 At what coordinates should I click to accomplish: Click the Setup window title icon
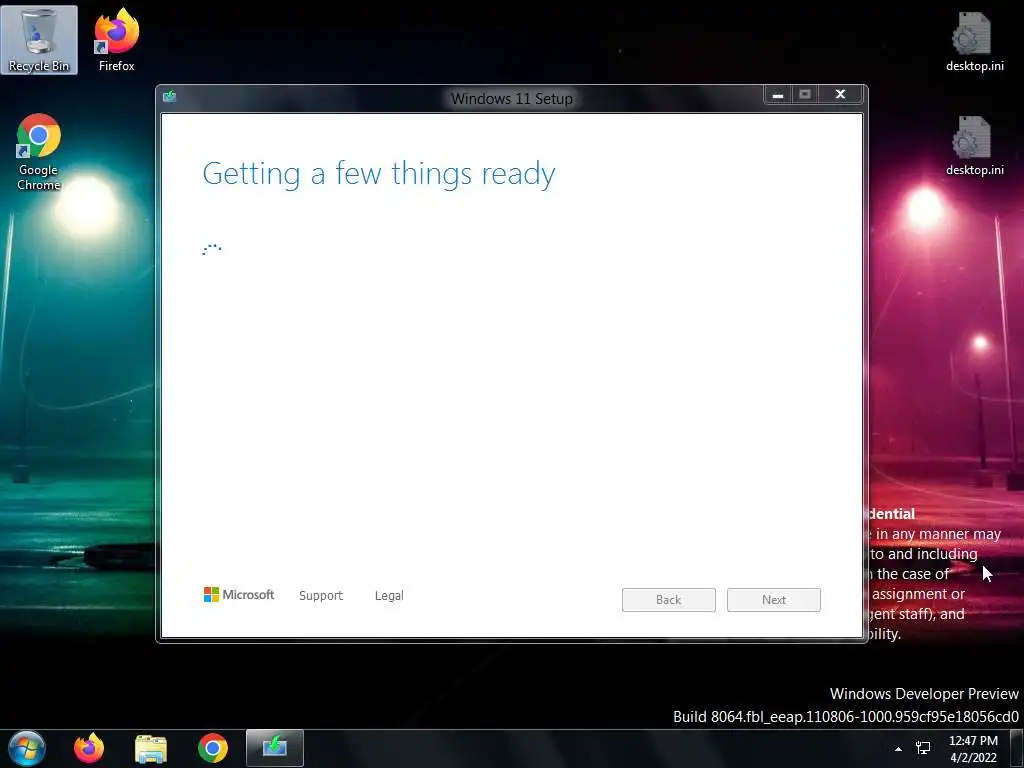pos(170,97)
